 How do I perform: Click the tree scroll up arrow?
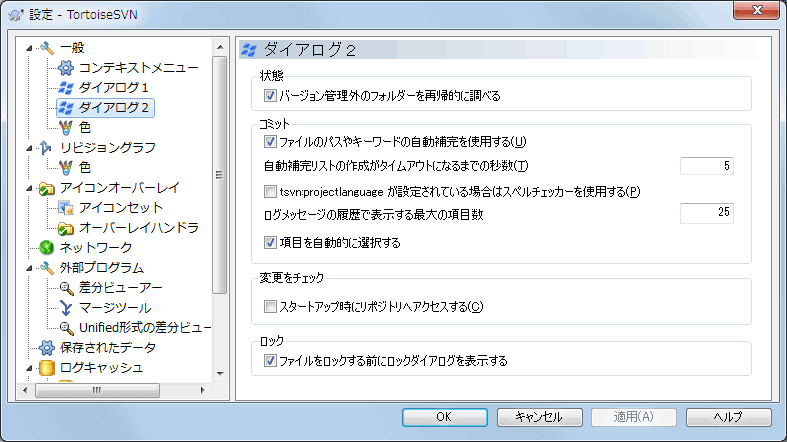coord(220,47)
